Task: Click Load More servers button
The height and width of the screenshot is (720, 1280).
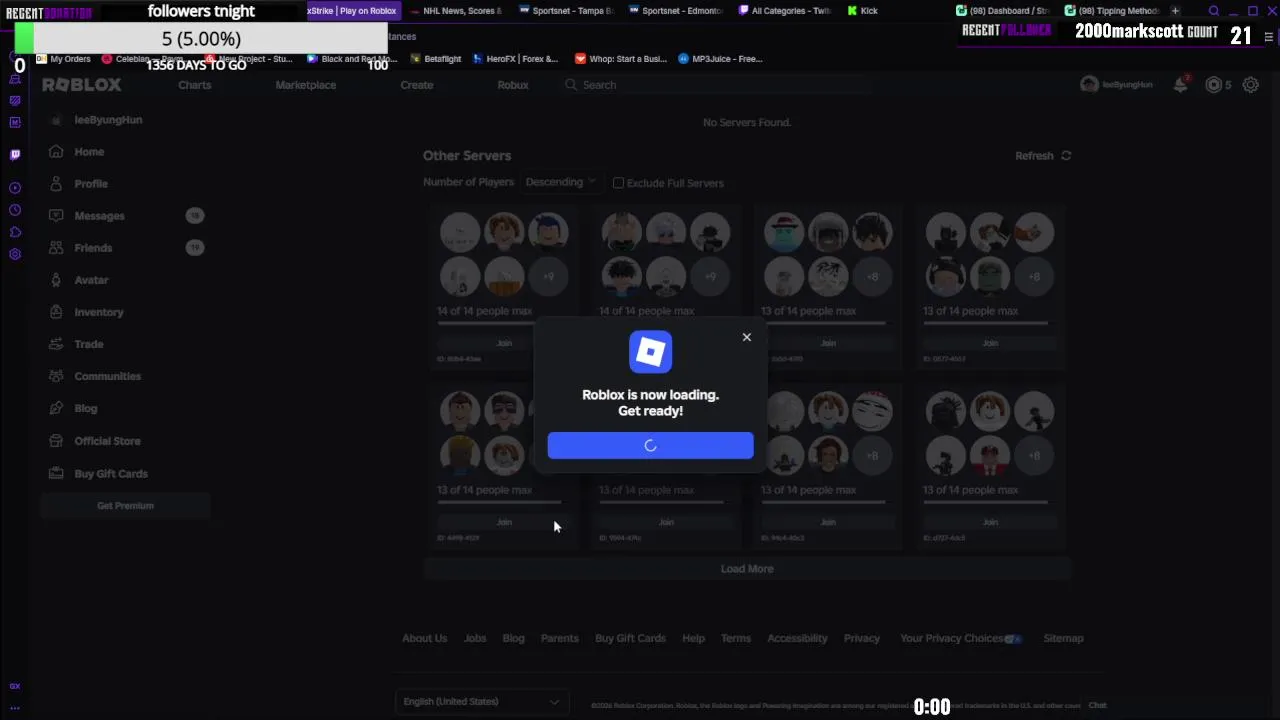Action: pyautogui.click(x=747, y=569)
